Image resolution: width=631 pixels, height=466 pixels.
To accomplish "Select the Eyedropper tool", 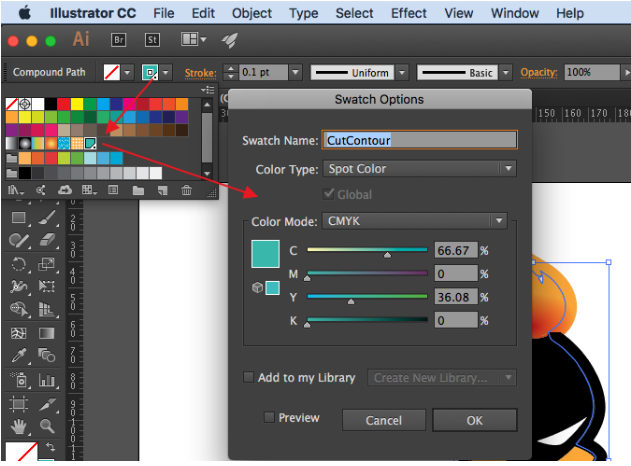I will pos(19,356).
